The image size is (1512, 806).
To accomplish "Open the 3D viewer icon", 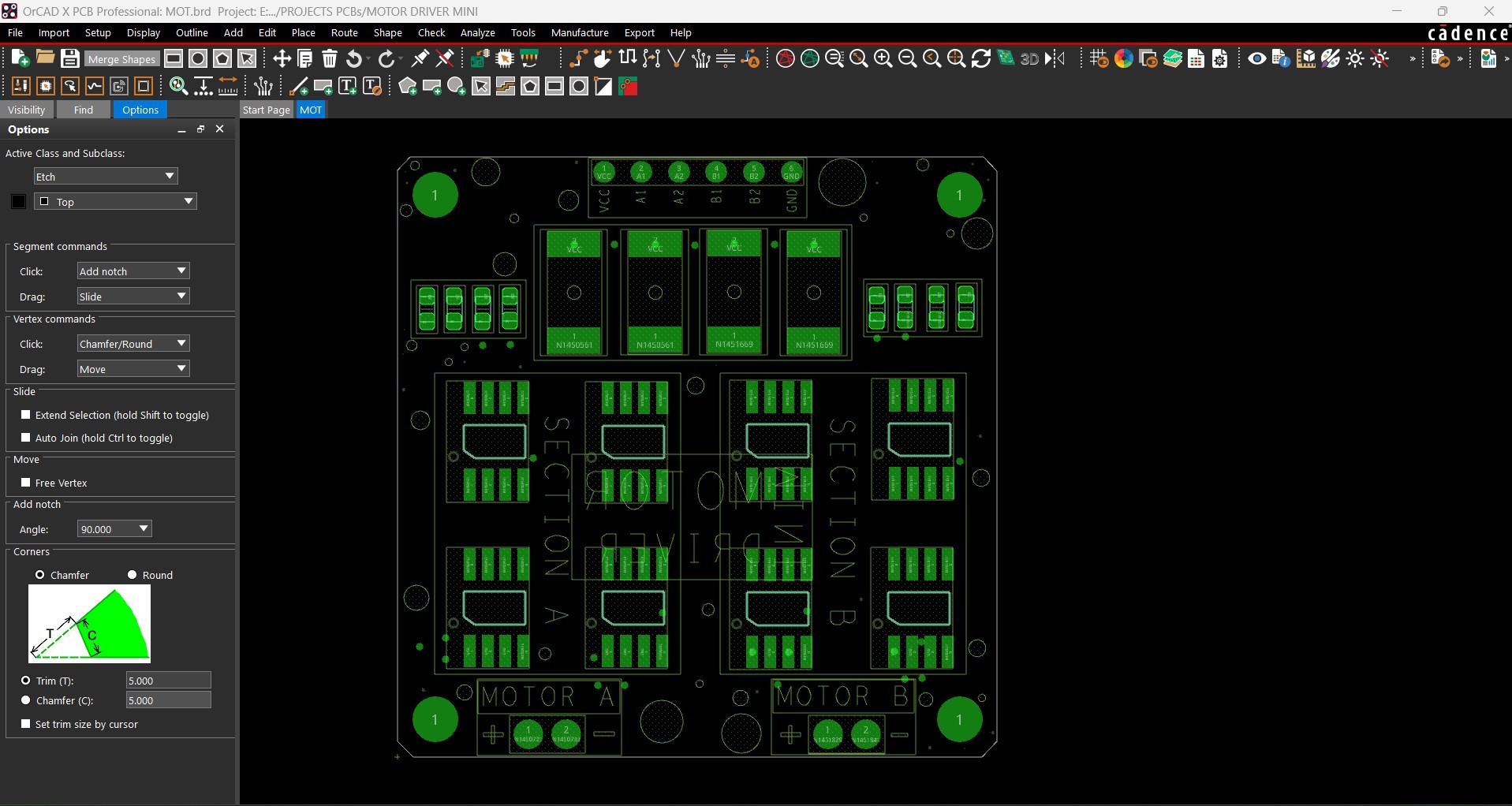I will (x=1029, y=58).
